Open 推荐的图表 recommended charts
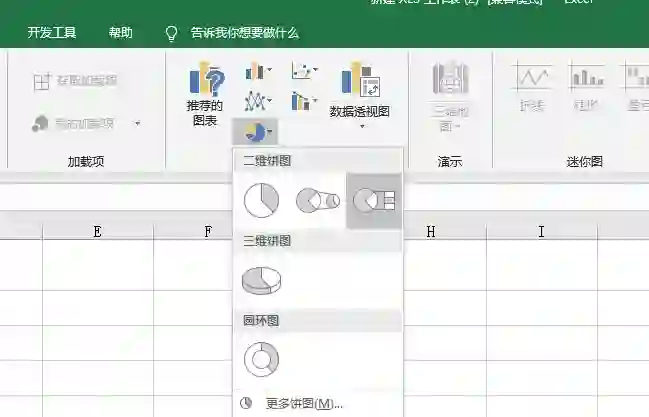The height and width of the screenshot is (417, 649). click(x=205, y=95)
